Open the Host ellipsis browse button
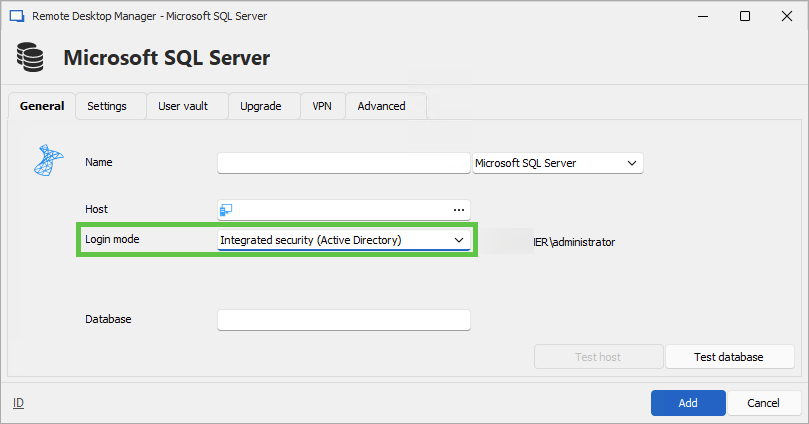 pos(459,210)
